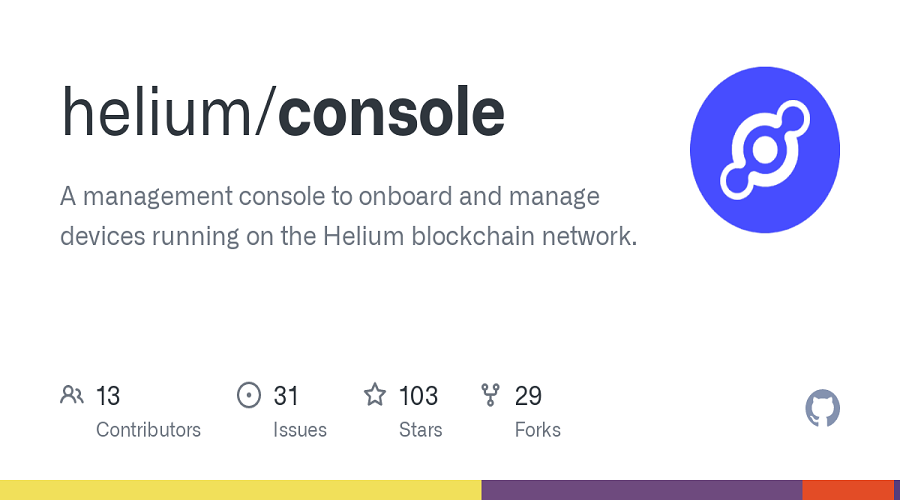The height and width of the screenshot is (500, 900).
Task: Click the "helium" owner name
Action: [x=156, y=111]
